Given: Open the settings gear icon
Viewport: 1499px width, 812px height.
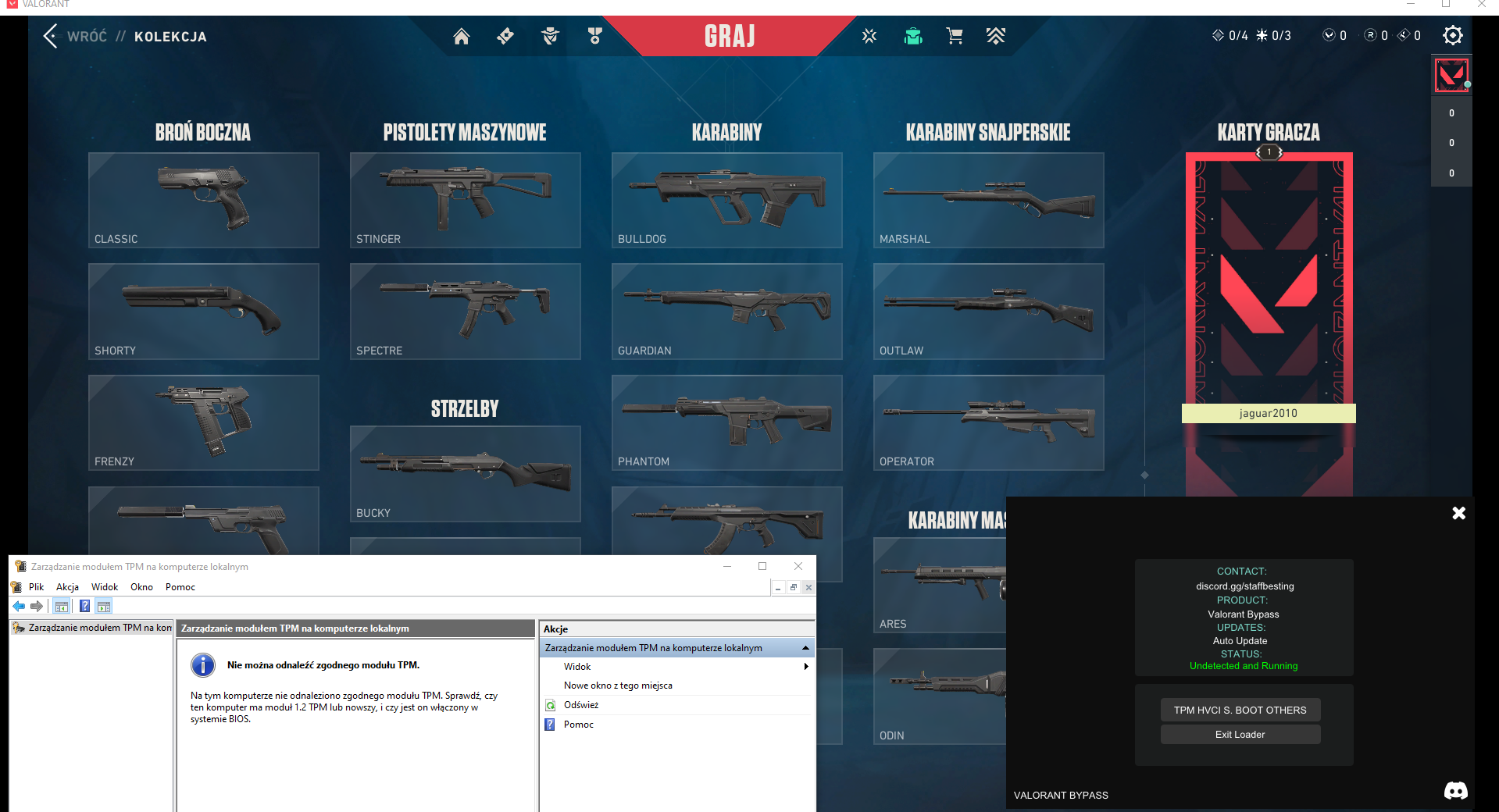Looking at the screenshot, I should point(1452,35).
